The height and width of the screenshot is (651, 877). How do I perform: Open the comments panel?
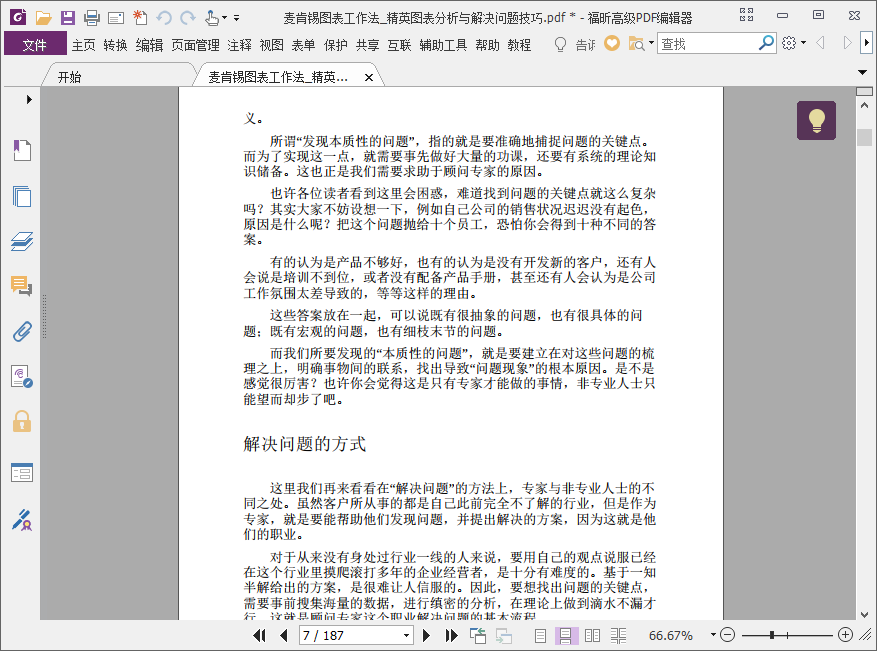point(22,286)
